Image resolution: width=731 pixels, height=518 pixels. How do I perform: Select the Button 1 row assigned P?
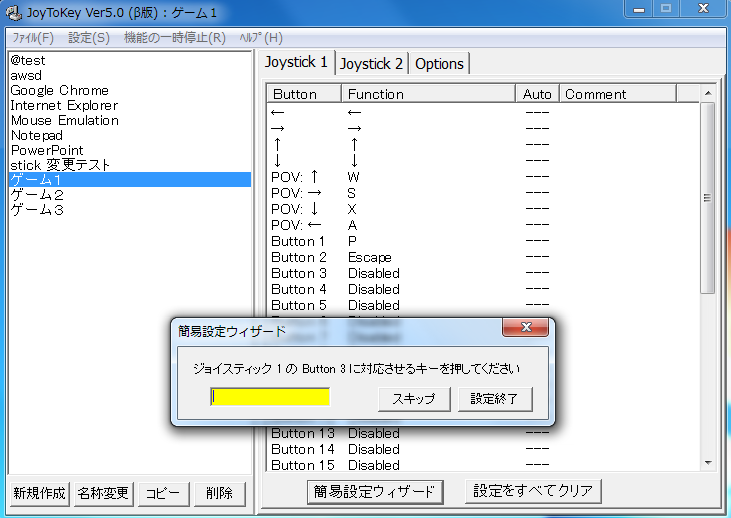point(400,241)
